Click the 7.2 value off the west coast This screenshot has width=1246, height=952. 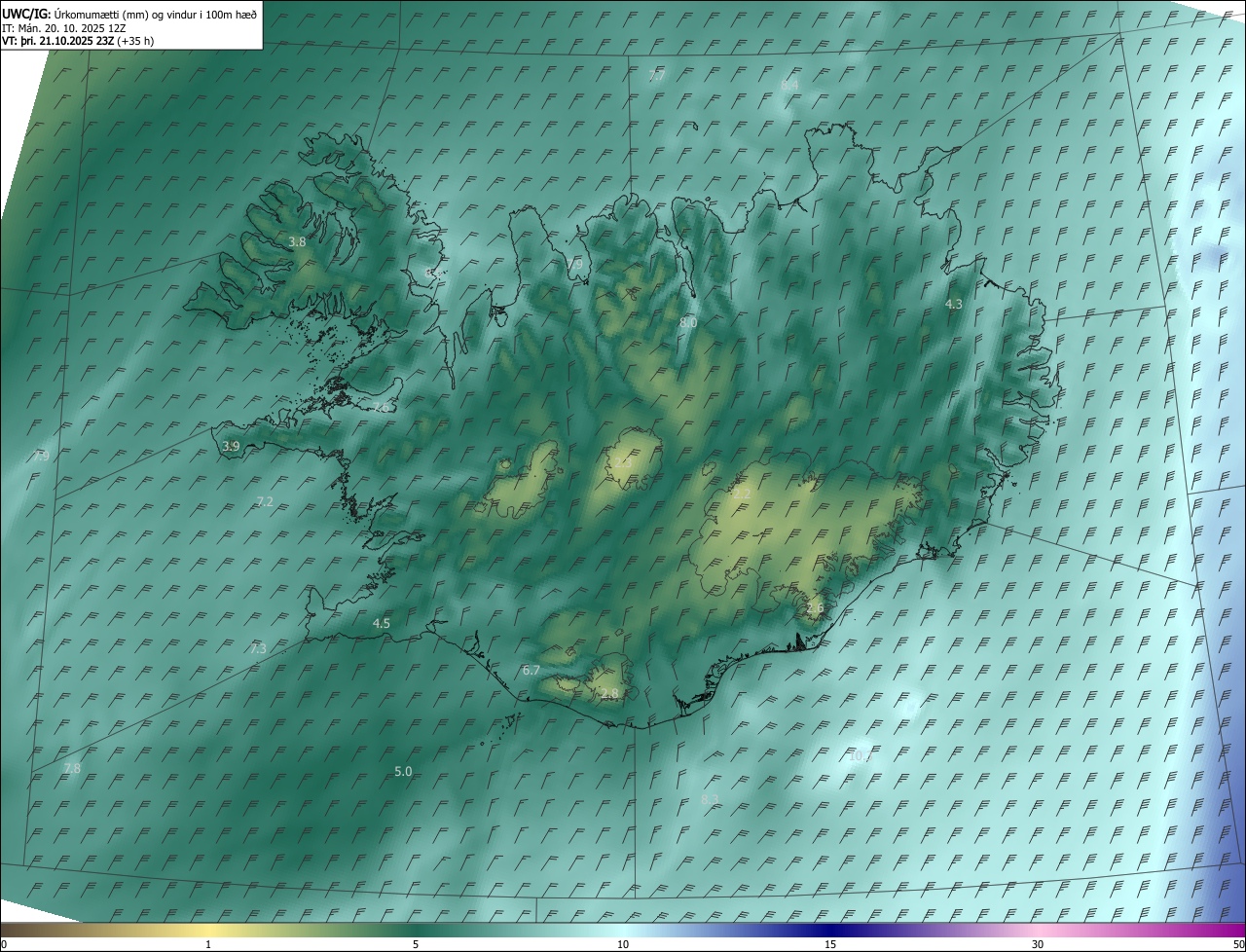click(265, 501)
